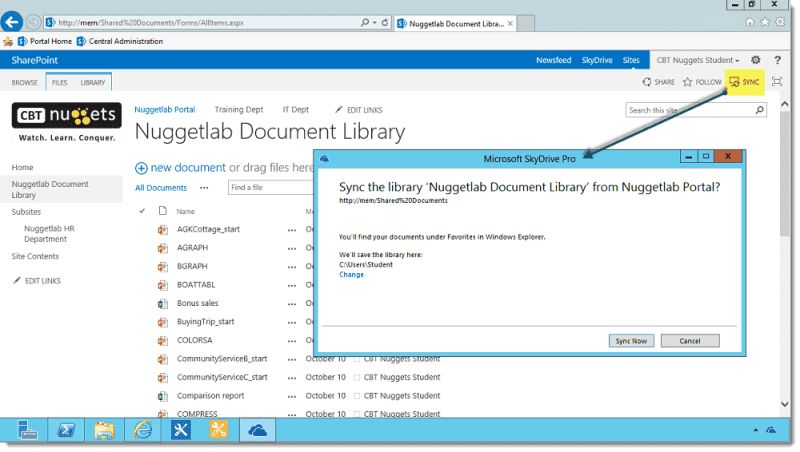Open the Training Dept navigation link
Image resolution: width=800 pixels, height=452 pixels.
(x=239, y=110)
